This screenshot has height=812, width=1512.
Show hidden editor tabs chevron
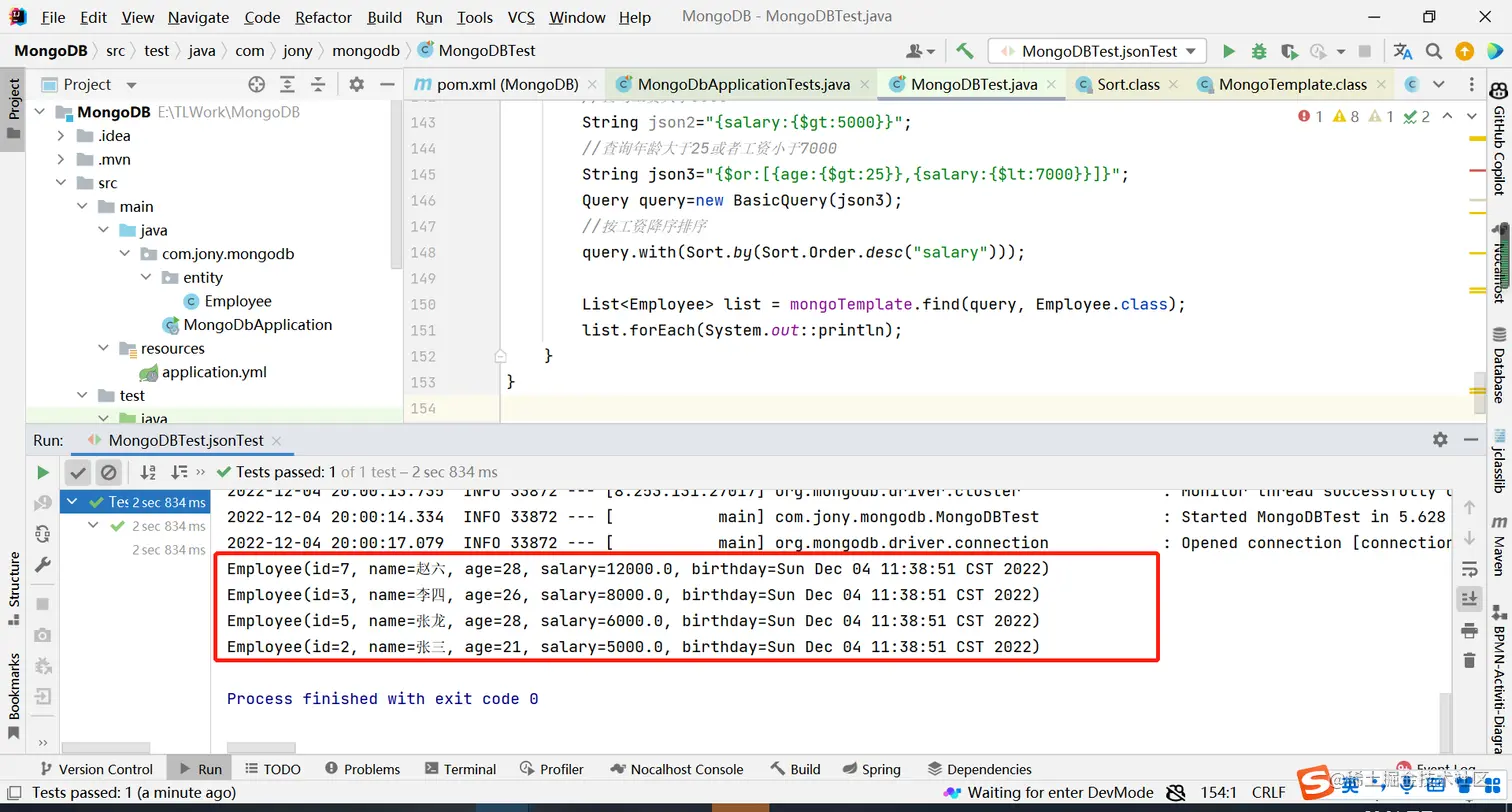point(1438,85)
